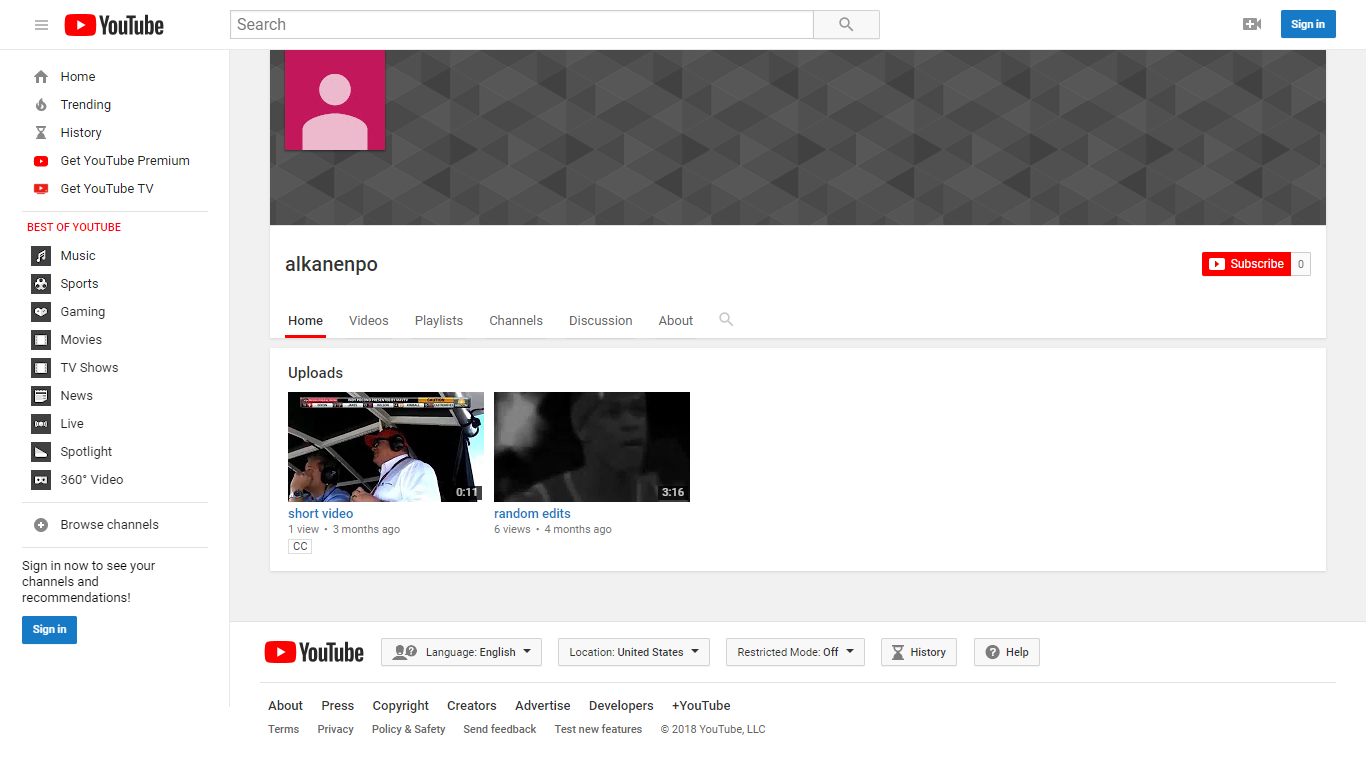Click the Live broadcast icon

[41, 424]
